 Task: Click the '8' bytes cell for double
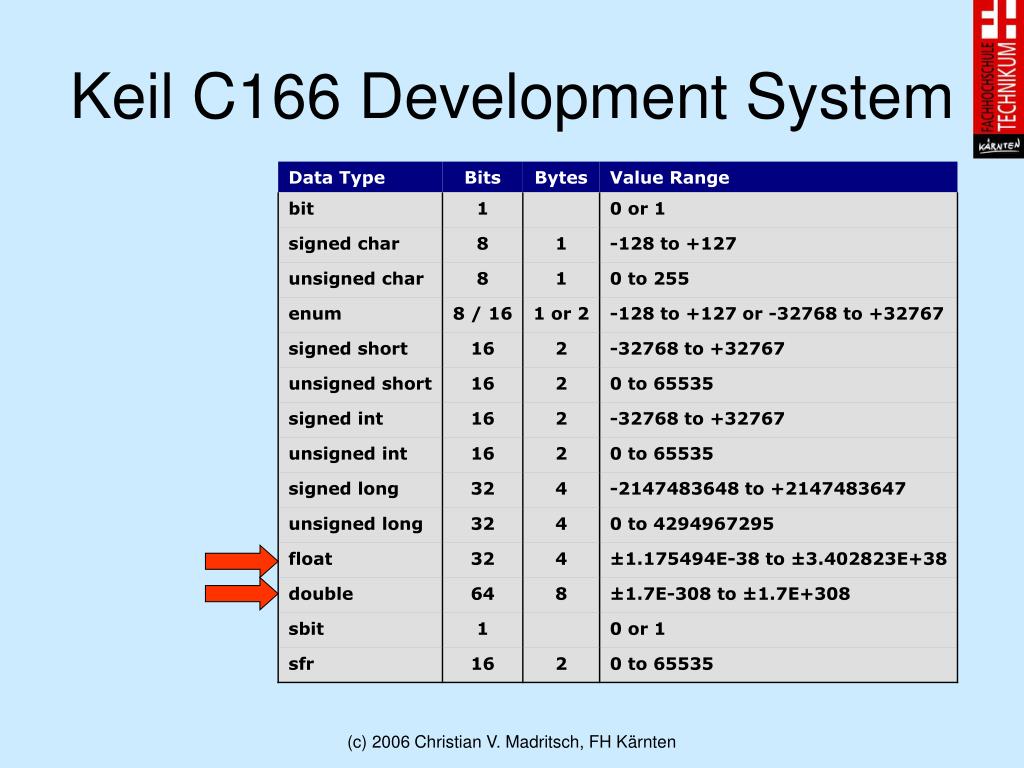561,594
